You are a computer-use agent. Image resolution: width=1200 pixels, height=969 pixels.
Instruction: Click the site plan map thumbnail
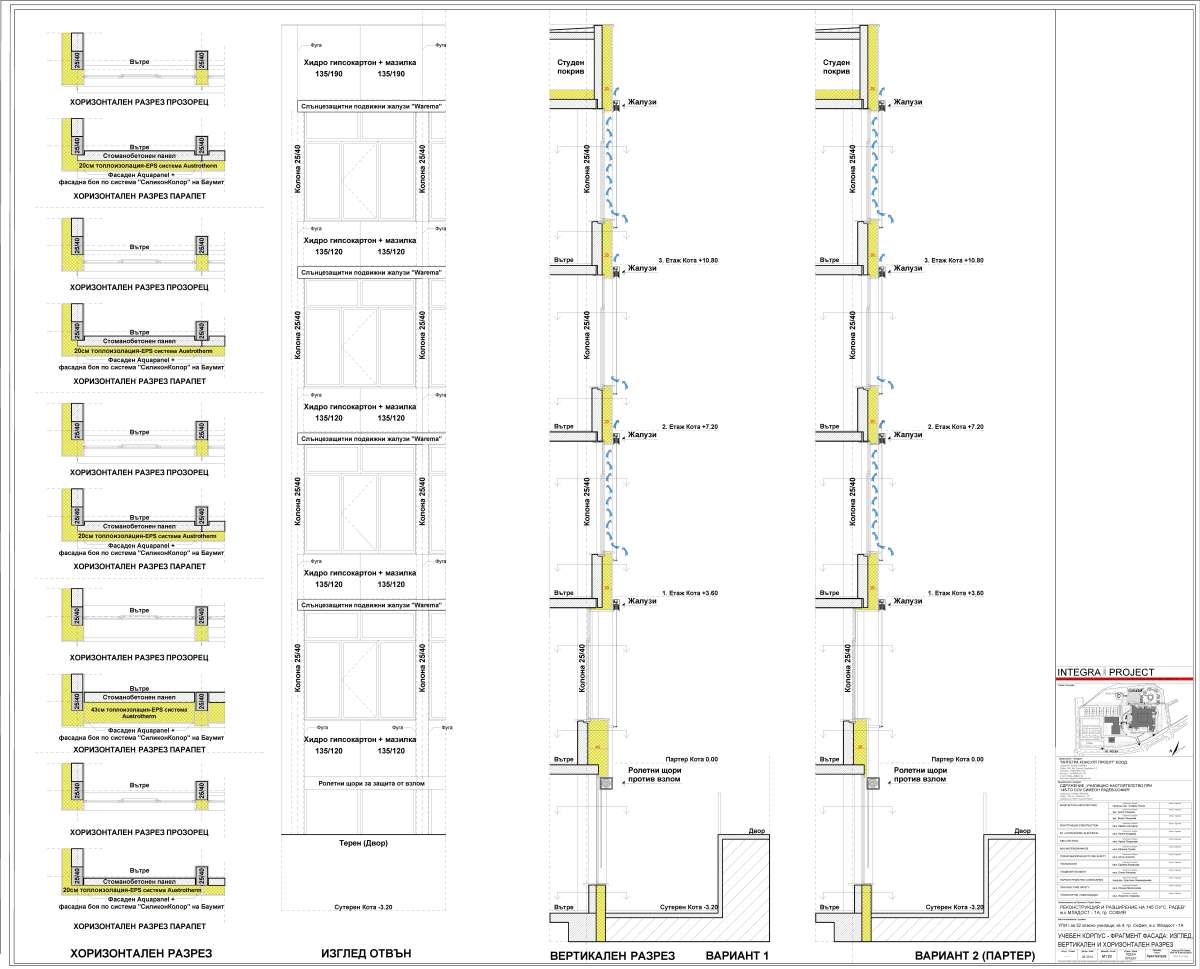click(x=1123, y=718)
